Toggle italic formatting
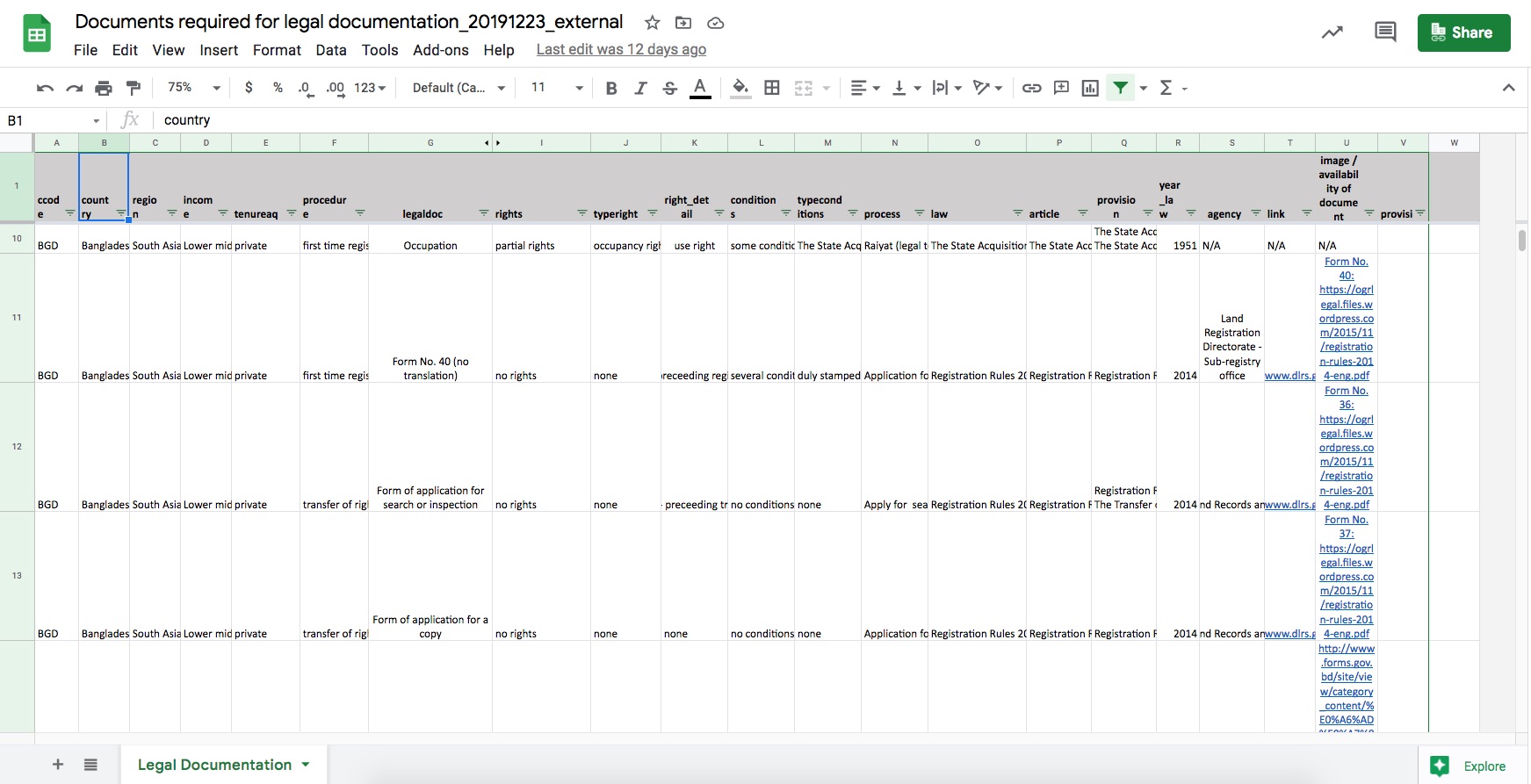The image size is (1531, 784). (x=640, y=88)
